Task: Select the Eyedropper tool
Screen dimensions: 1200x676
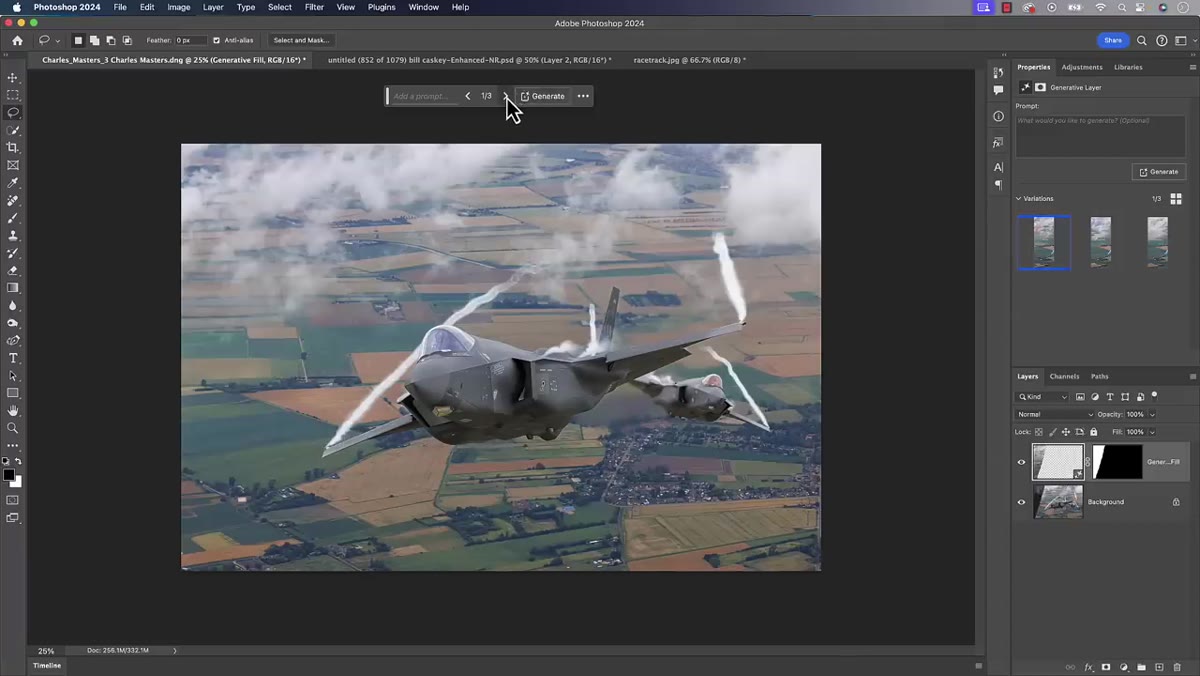Action: pyautogui.click(x=13, y=183)
